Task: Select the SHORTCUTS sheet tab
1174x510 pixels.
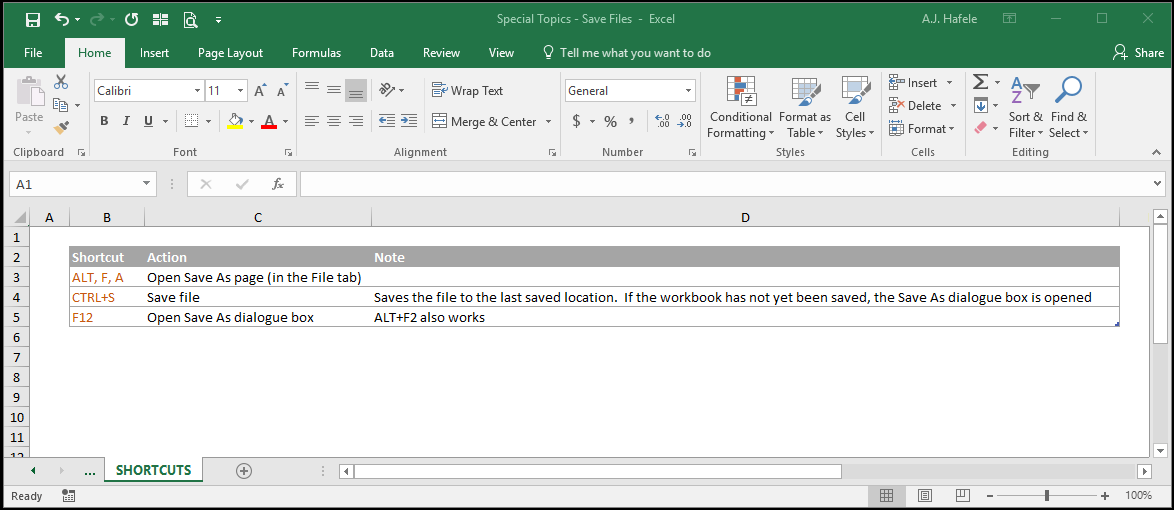Action: coord(153,470)
